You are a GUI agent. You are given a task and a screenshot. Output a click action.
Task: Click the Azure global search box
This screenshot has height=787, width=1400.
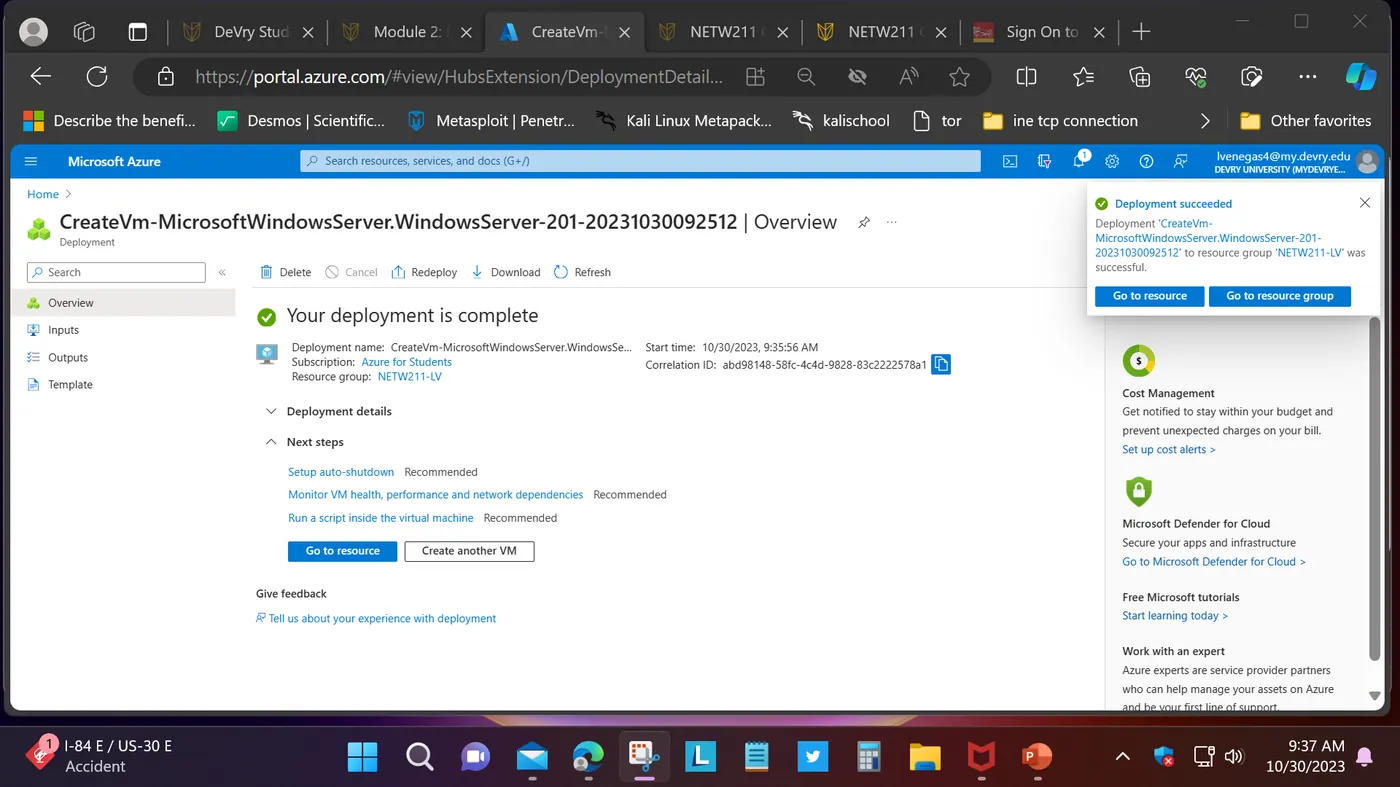[x=640, y=161]
